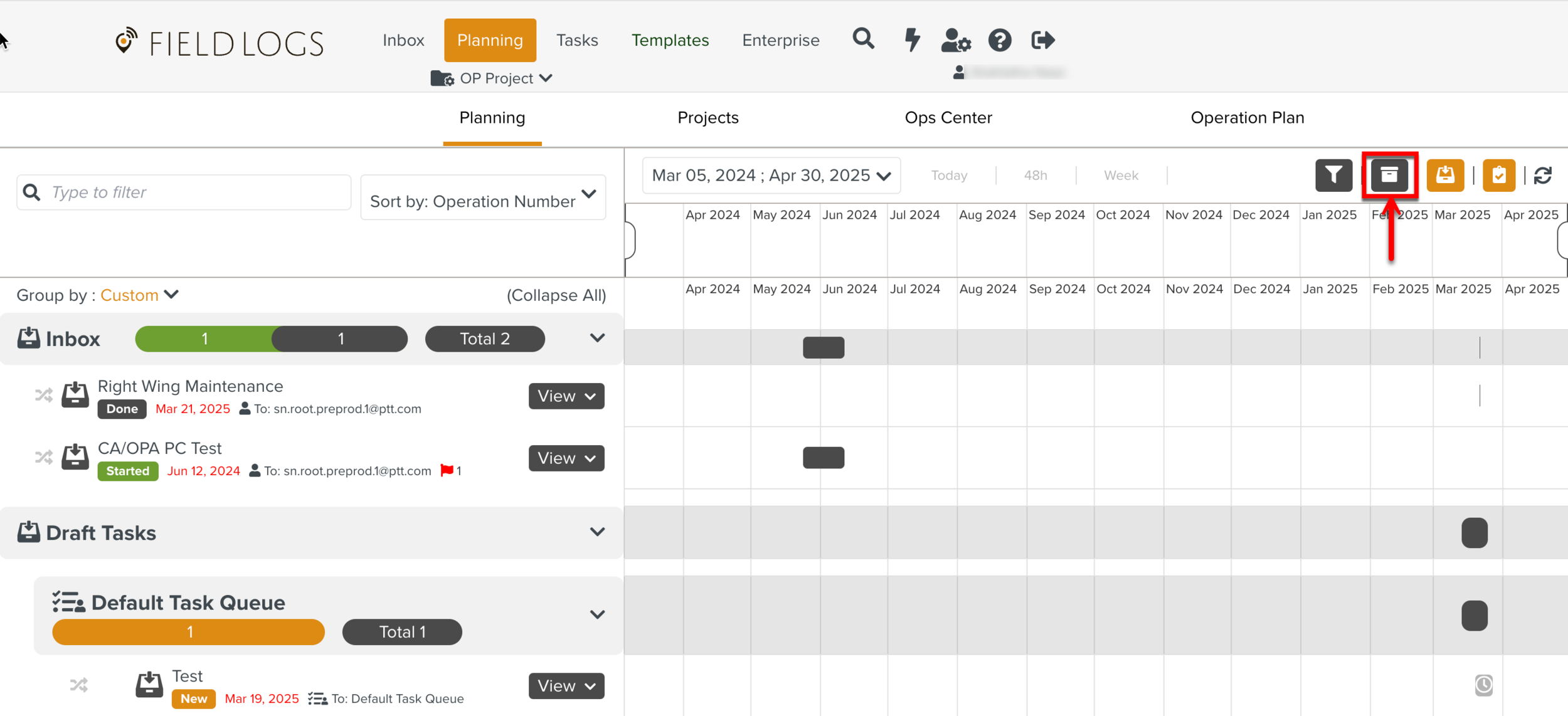Open Sort by Operation Number dropdown
Image resolution: width=1568 pixels, height=716 pixels.
[x=483, y=198]
